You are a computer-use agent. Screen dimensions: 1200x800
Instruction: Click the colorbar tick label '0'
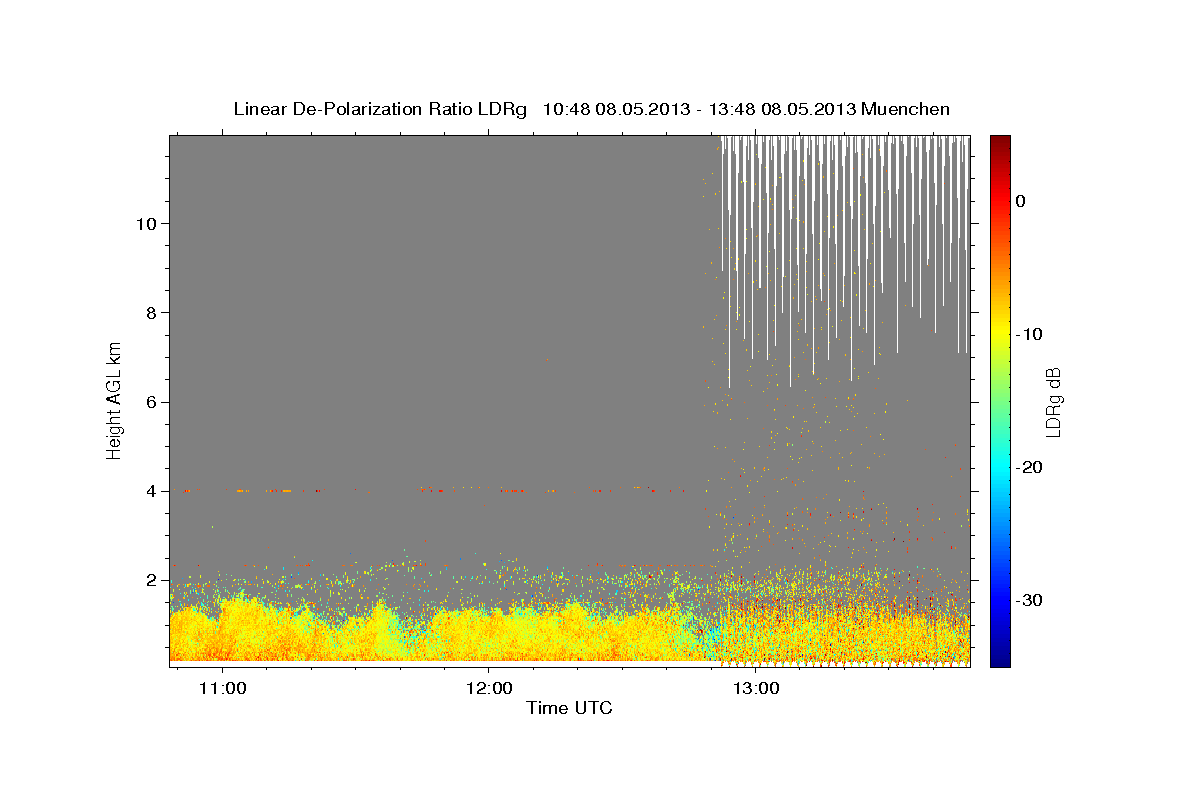1021,201
